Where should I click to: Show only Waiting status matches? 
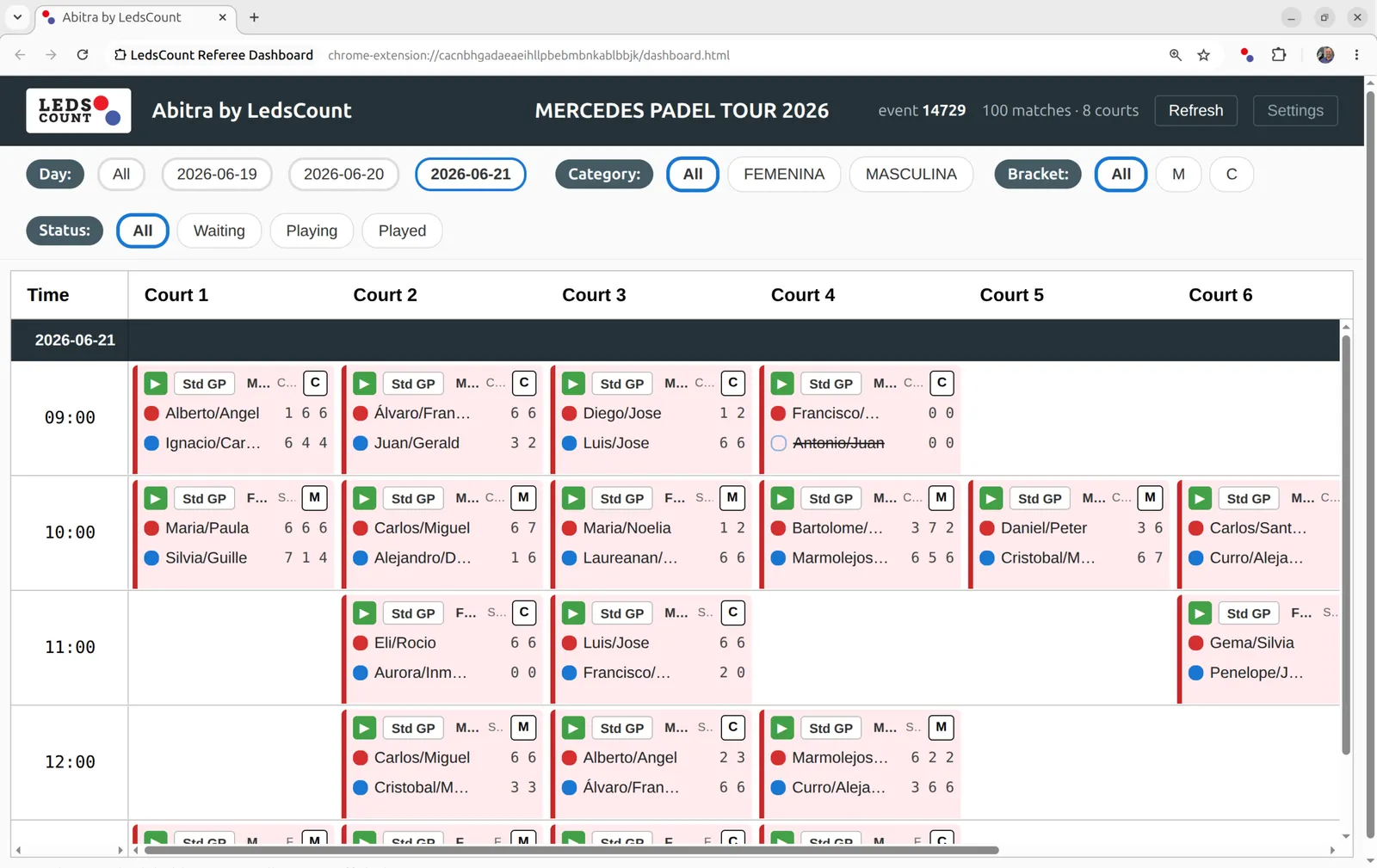pyautogui.click(x=219, y=231)
